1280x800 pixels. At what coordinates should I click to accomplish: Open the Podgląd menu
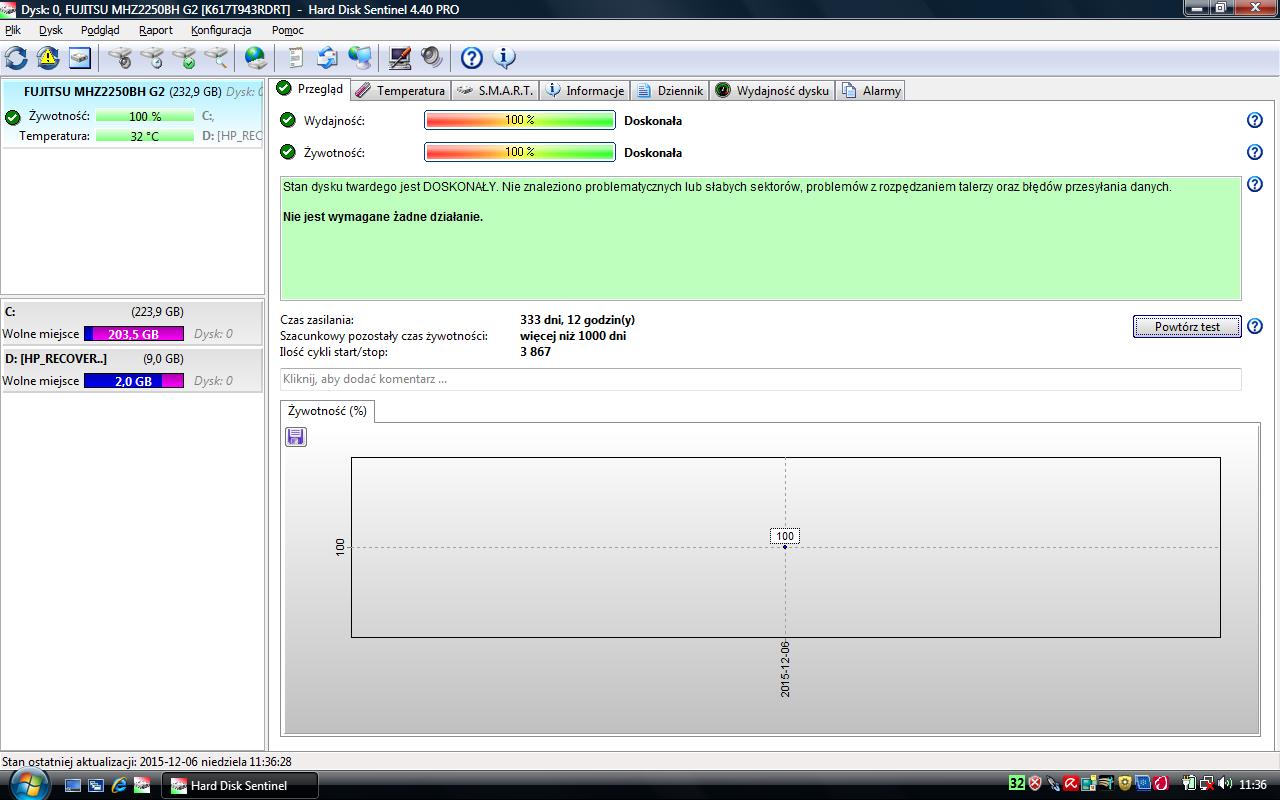(x=100, y=30)
